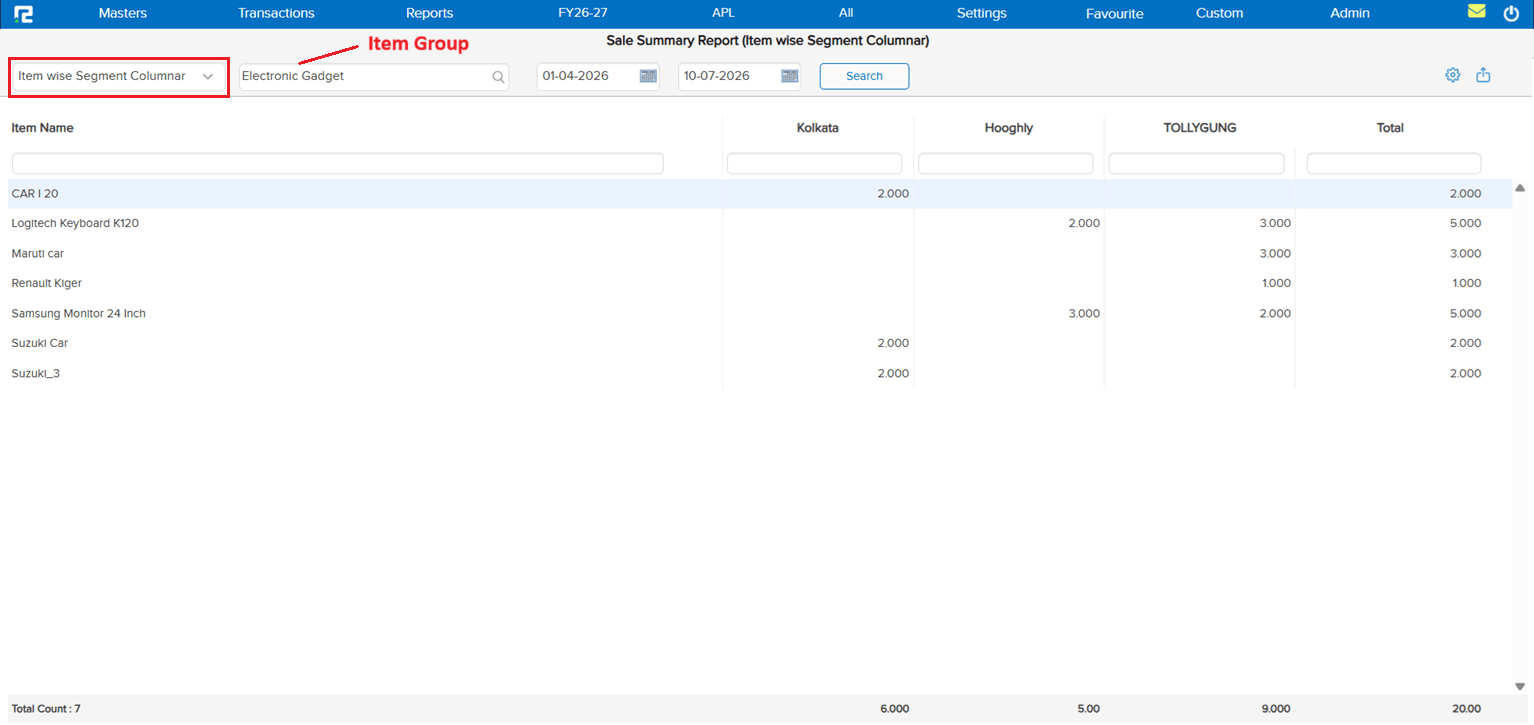This screenshot has height=725, width=1534.
Task: Click the 10-07-2026 to-date field
Action: coord(739,76)
